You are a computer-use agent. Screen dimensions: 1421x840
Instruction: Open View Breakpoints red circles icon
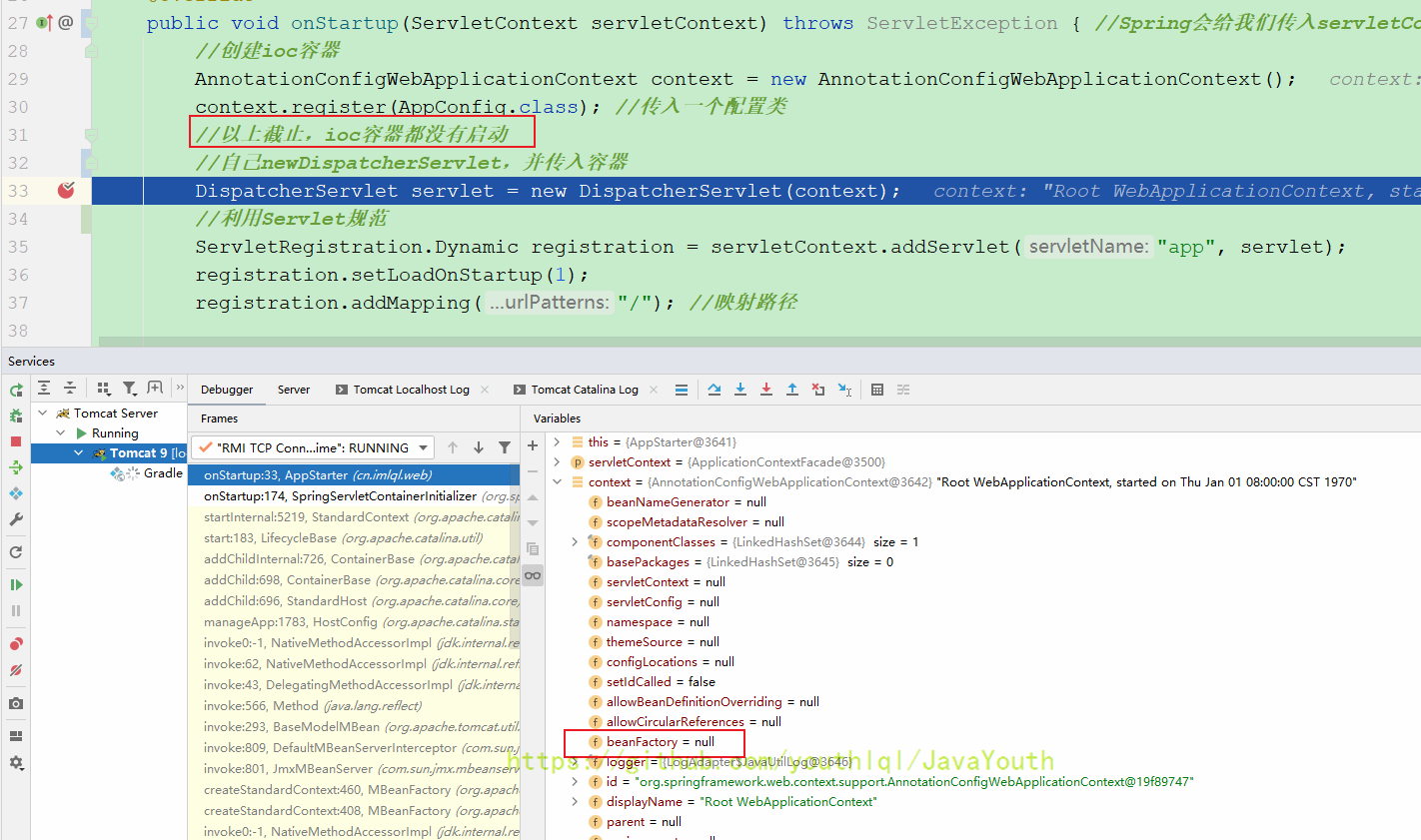(x=16, y=644)
